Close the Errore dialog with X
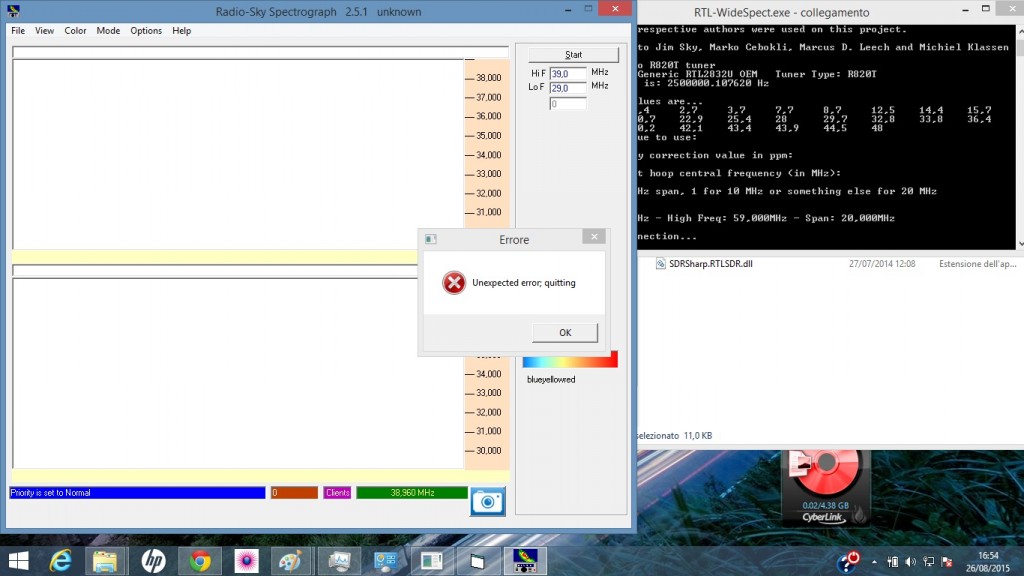This screenshot has height=576, width=1024. coord(594,236)
